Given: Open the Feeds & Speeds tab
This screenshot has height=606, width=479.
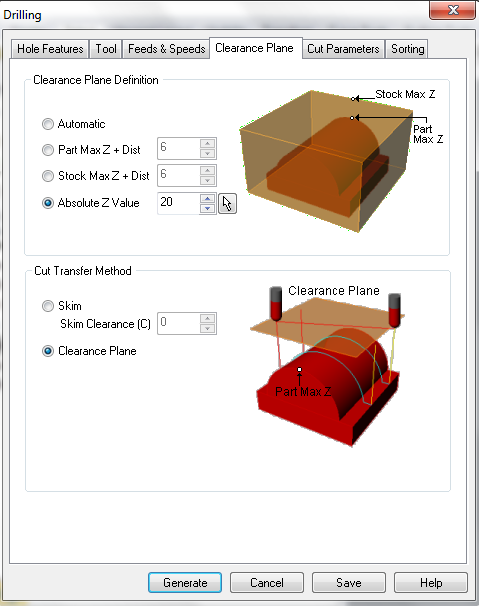Looking at the screenshot, I should 166,49.
